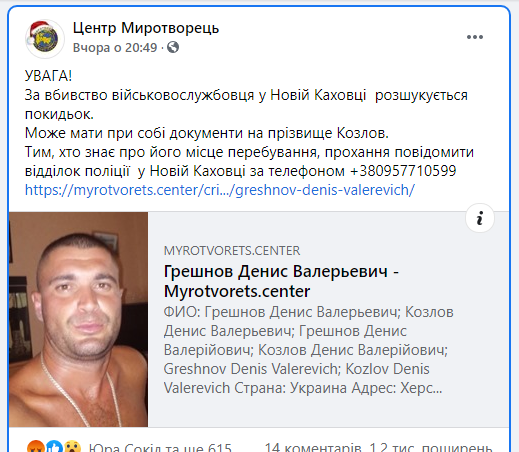Click the phone number +380957710599
This screenshot has width=519, height=452.
click(x=403, y=171)
